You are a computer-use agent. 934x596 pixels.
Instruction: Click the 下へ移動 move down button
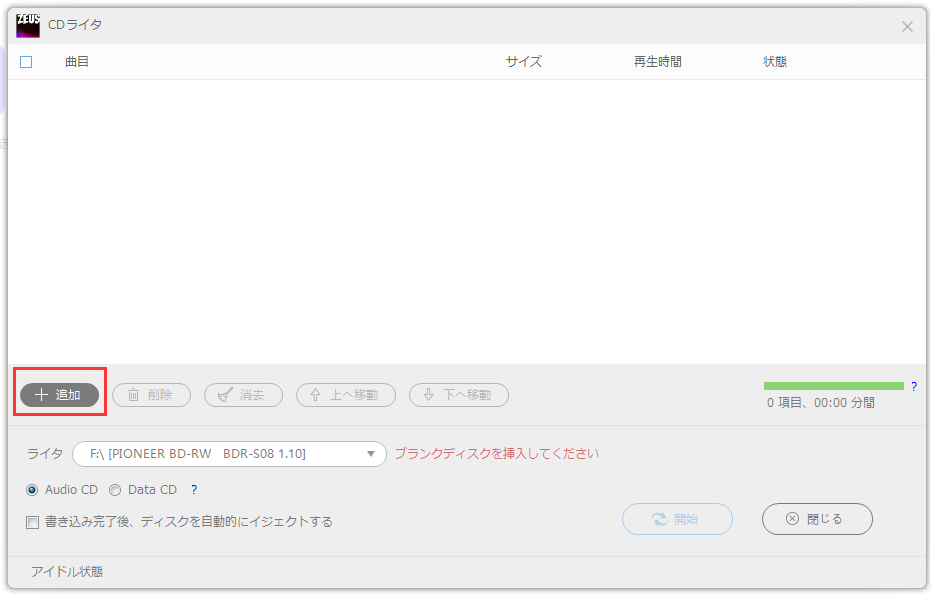point(459,395)
